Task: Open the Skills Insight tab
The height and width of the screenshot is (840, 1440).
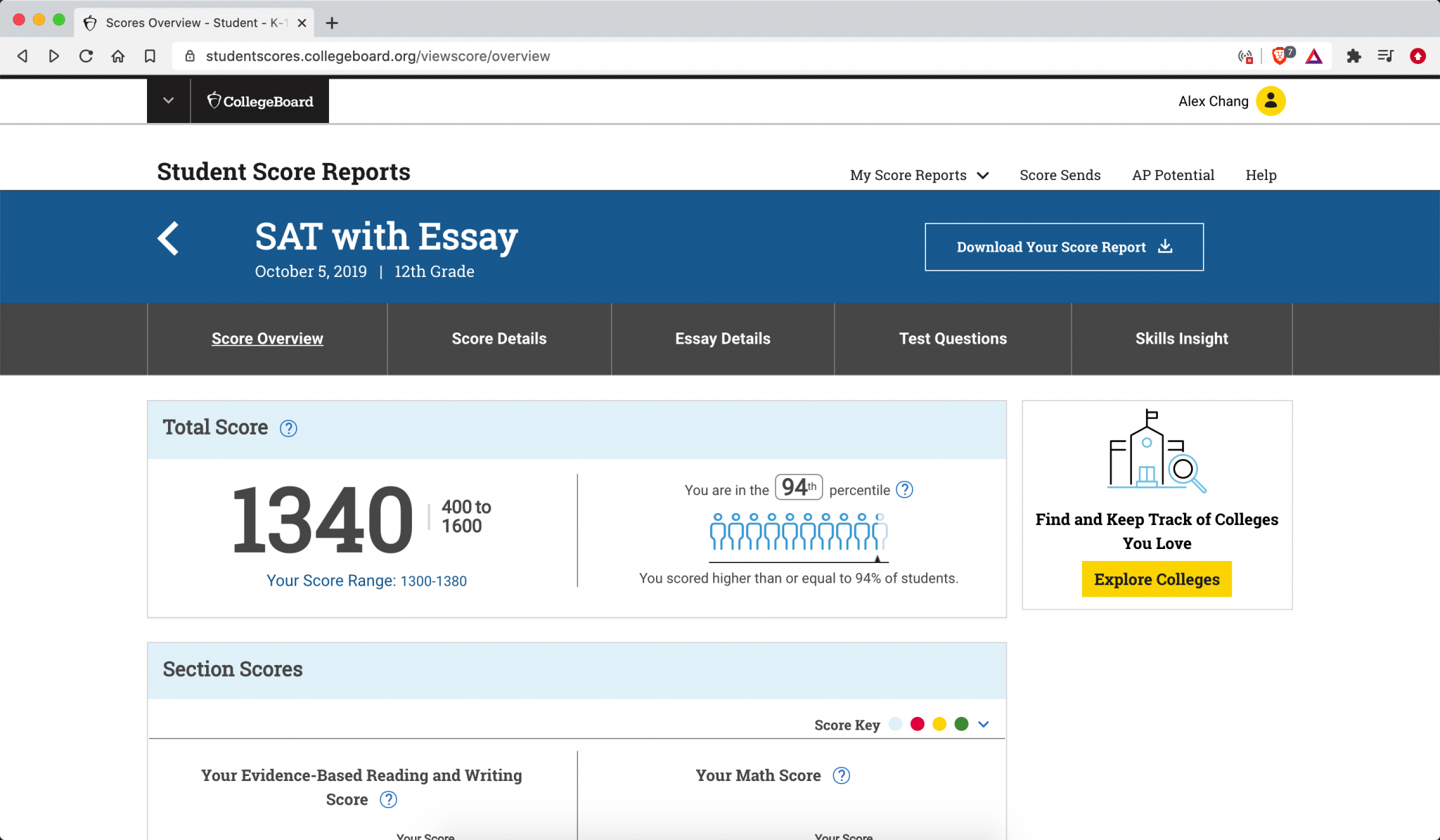Action: pos(1181,339)
